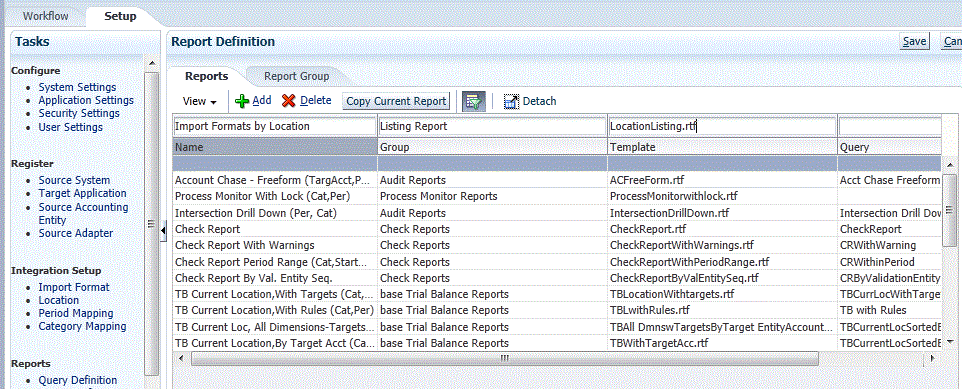
Task: Open Category Mapping link
Action: tap(82, 326)
